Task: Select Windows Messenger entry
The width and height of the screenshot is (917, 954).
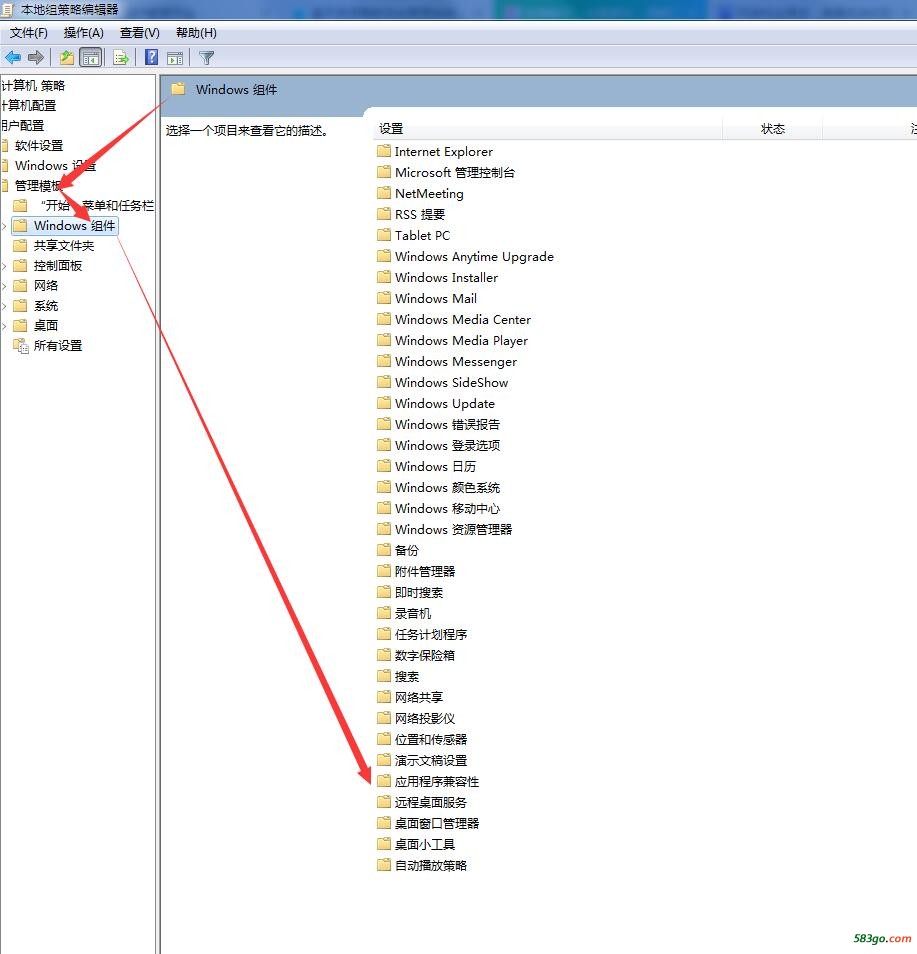Action: coord(456,361)
